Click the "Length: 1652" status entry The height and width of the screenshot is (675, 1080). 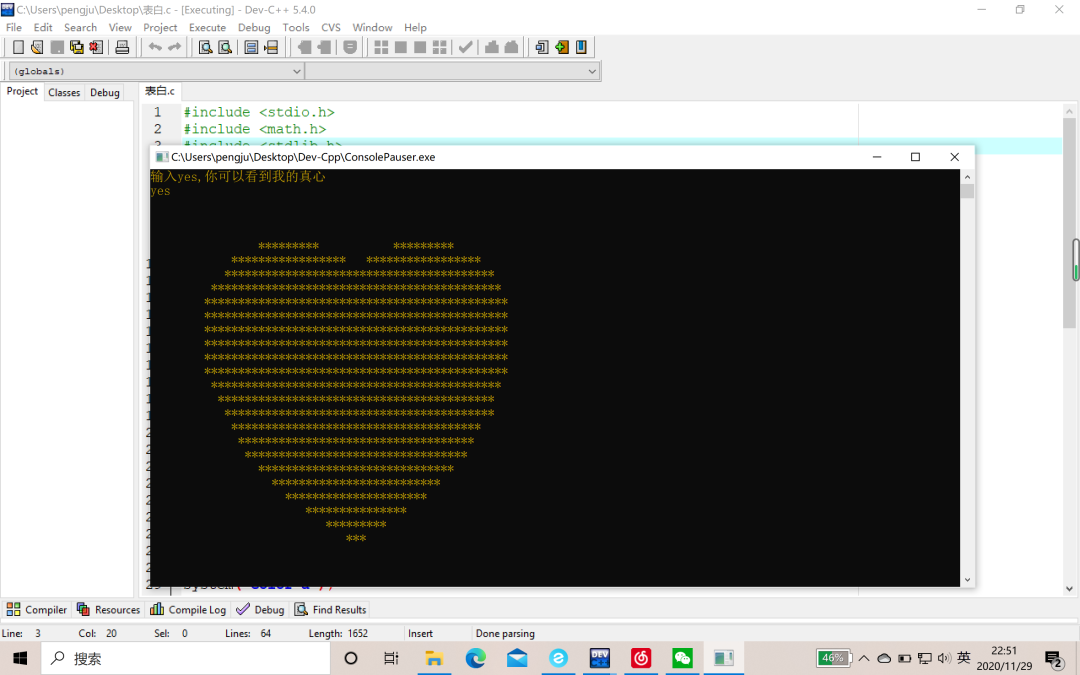point(338,634)
